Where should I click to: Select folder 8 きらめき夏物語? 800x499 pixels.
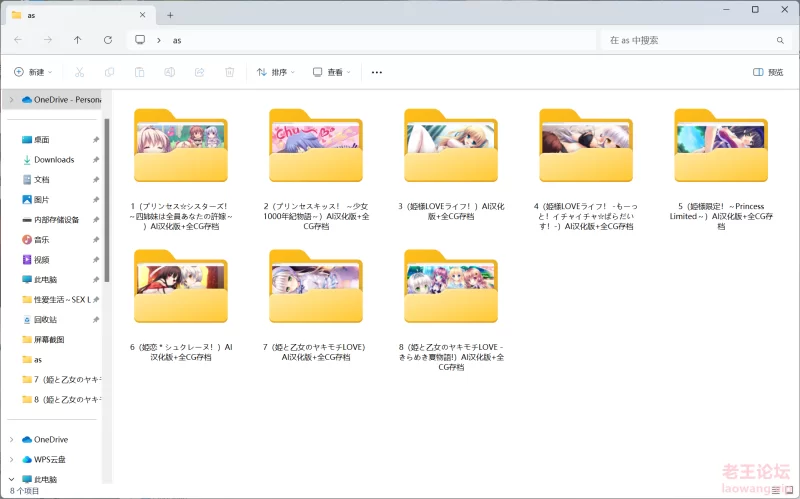[451, 310]
